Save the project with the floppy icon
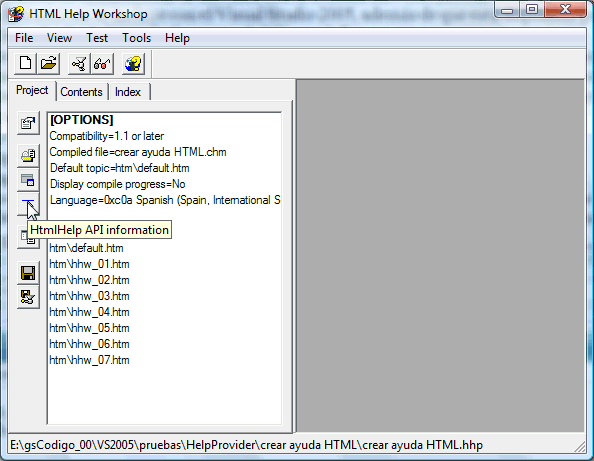The height and width of the screenshot is (461, 594). 28,273
